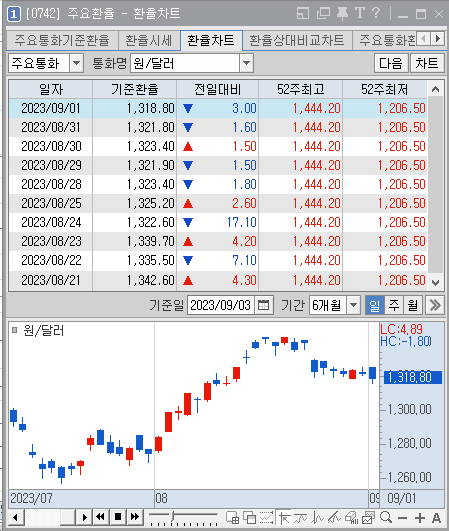Zoom in with the plus icon
The image size is (449, 531).
pos(419,518)
